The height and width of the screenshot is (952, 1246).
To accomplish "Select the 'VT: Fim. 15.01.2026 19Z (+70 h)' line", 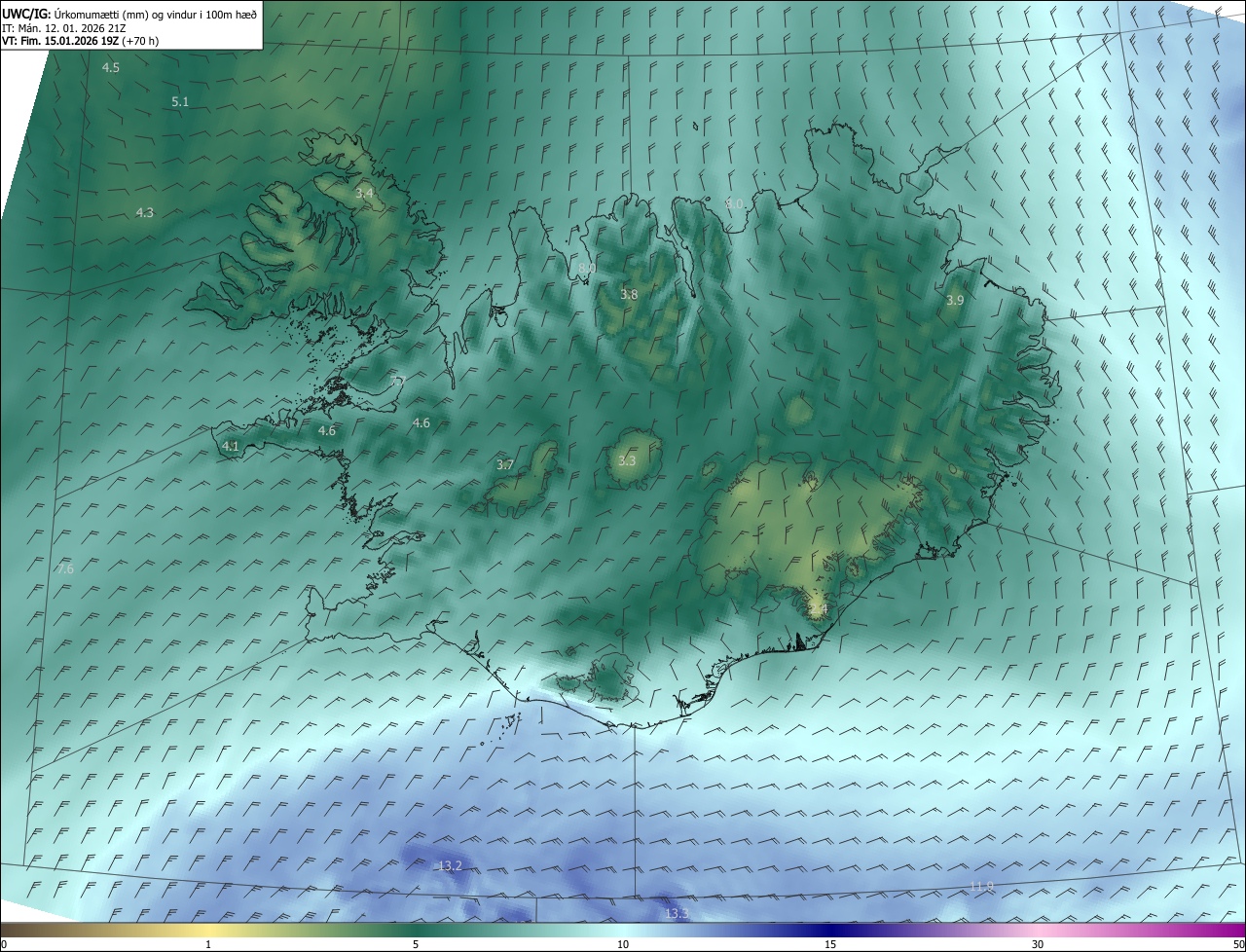I will 80,41.
